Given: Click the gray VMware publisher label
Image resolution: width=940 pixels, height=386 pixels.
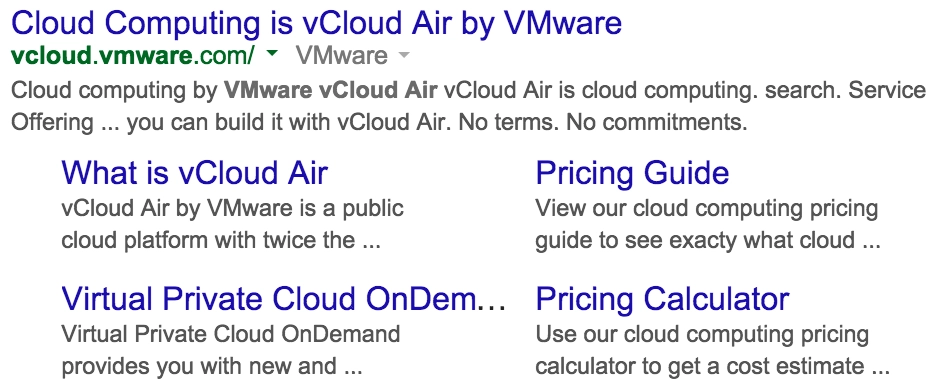Looking at the screenshot, I should click(x=342, y=56).
